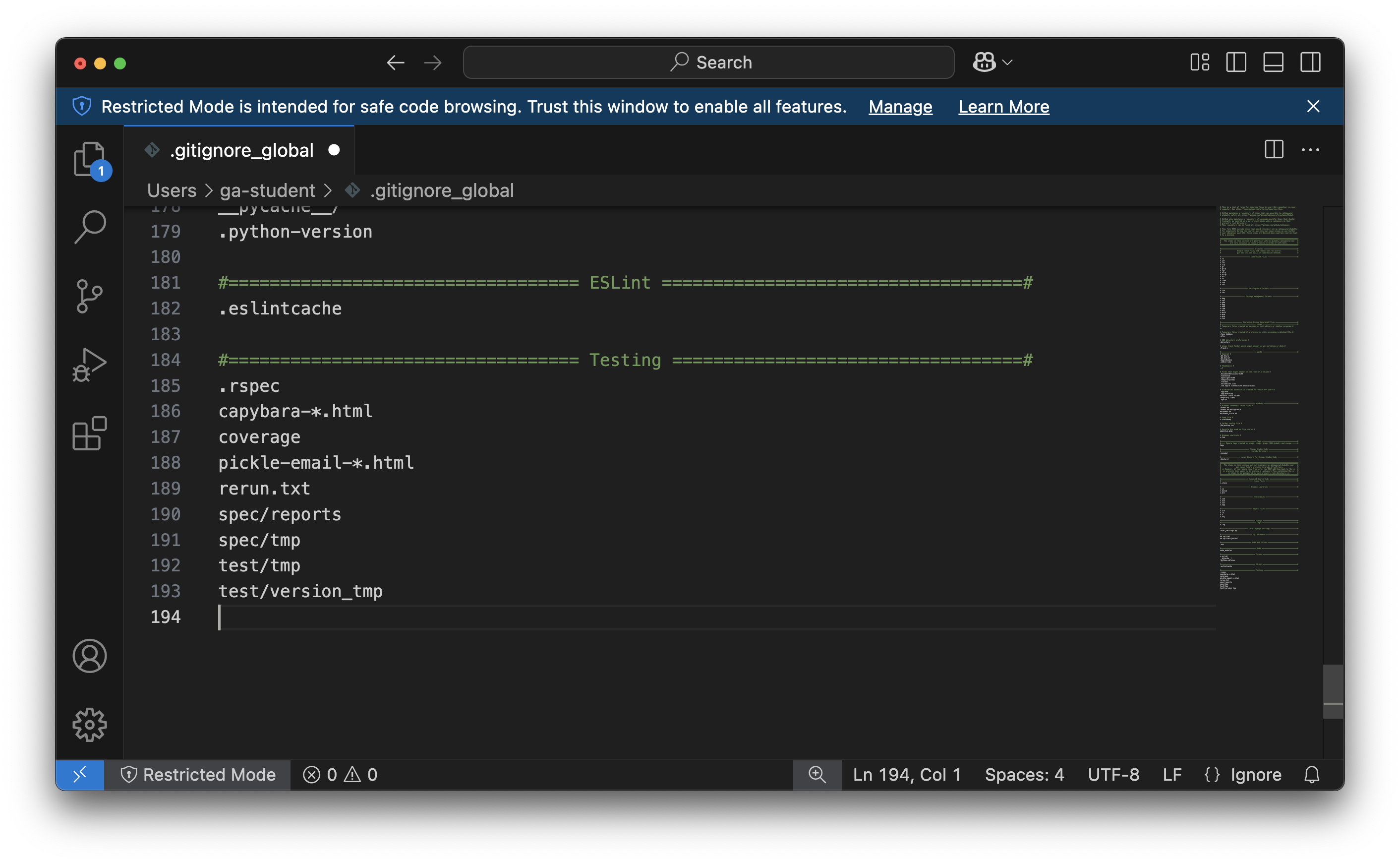Expand ga-student breadcrumb folder

click(267, 190)
